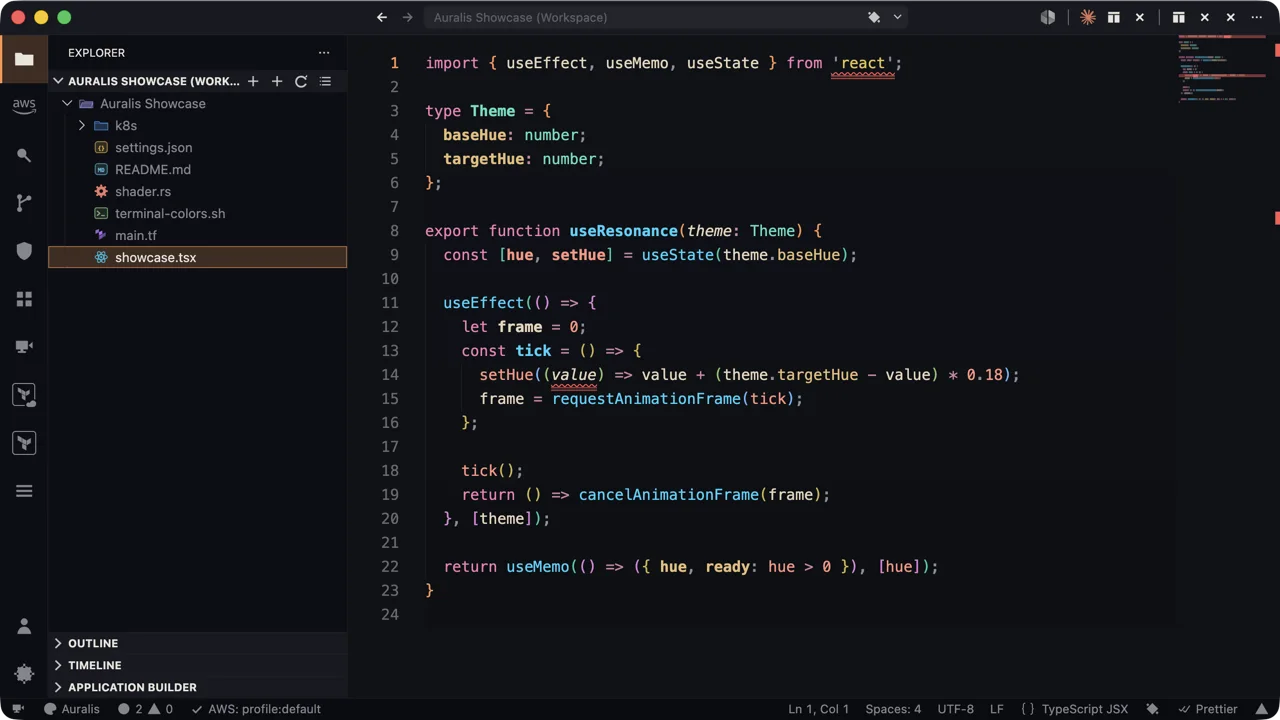Expand the OUTLINE section
1280x720 pixels.
click(197, 643)
